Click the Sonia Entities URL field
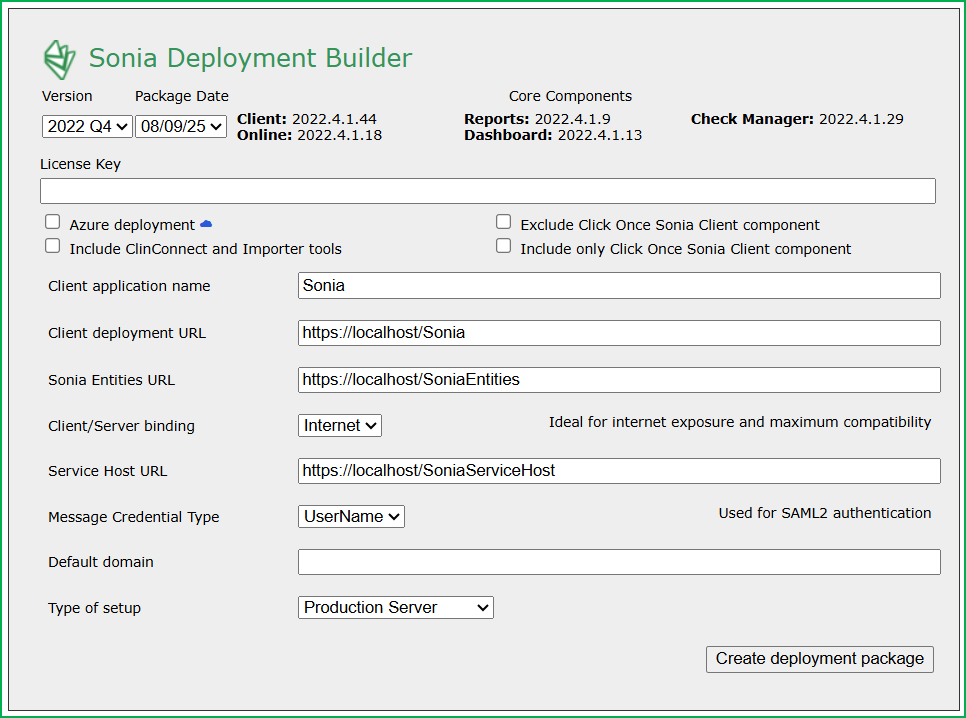 [619, 380]
